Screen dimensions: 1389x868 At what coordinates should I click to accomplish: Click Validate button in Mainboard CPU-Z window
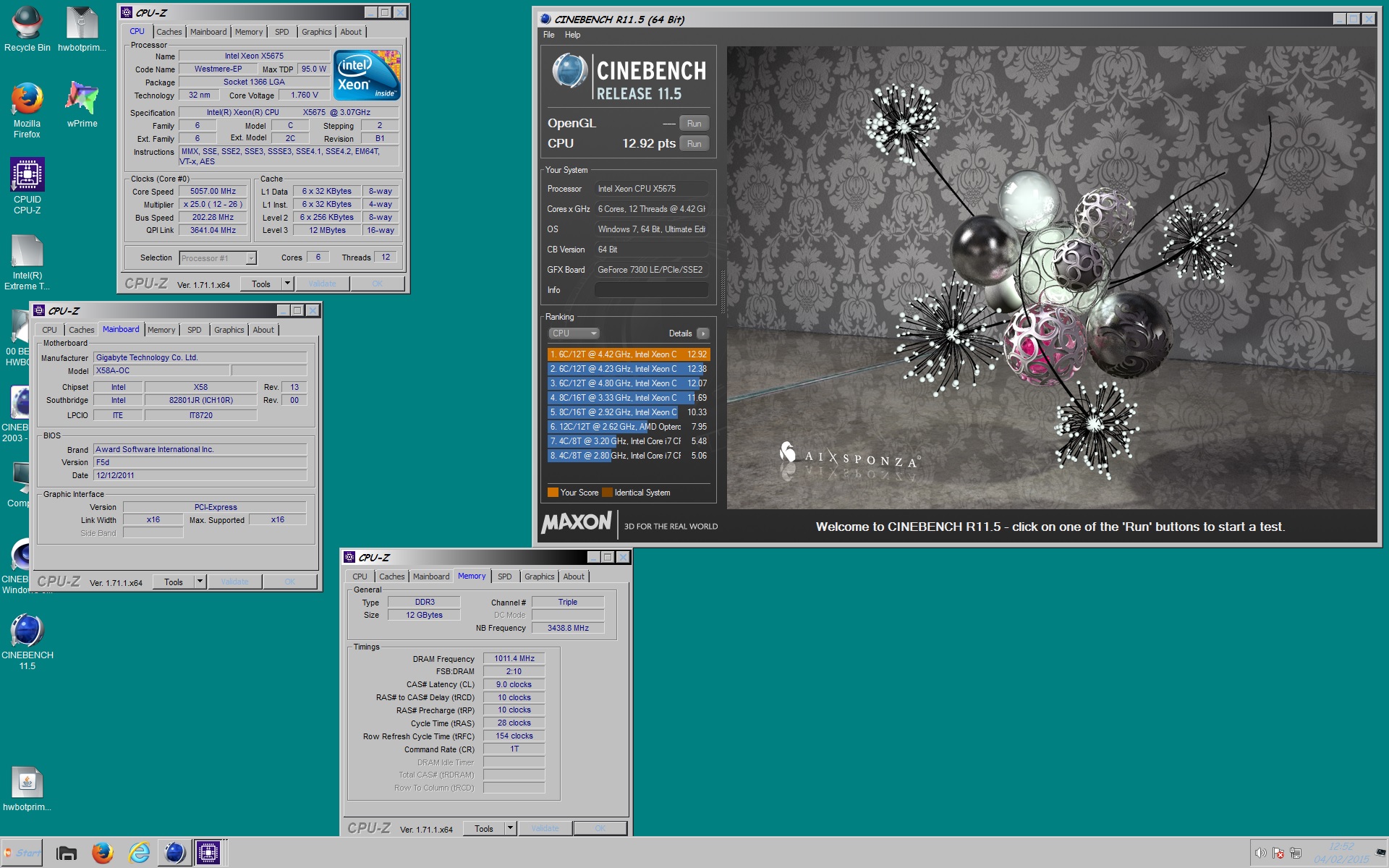[x=234, y=582]
